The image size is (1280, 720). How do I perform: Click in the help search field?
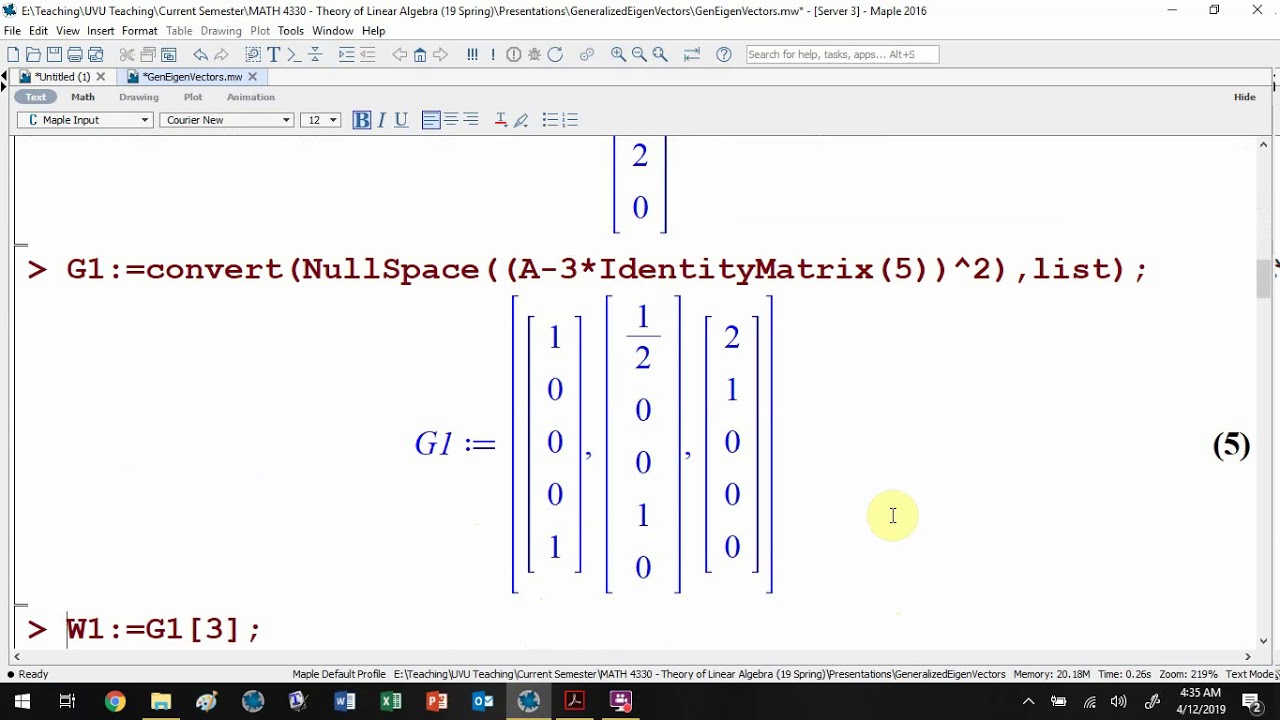(842, 54)
